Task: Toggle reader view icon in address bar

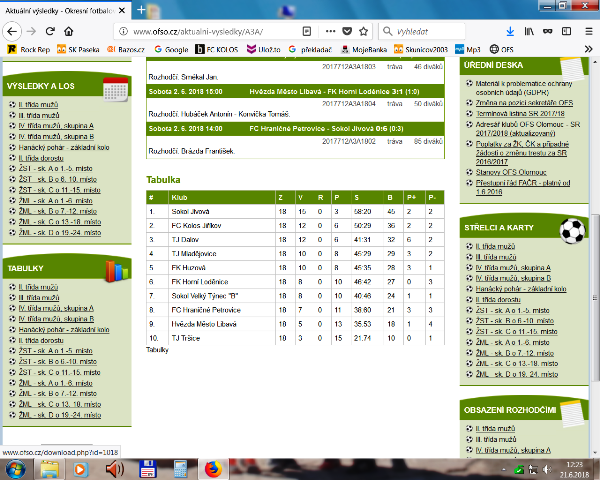Action: click(307, 31)
